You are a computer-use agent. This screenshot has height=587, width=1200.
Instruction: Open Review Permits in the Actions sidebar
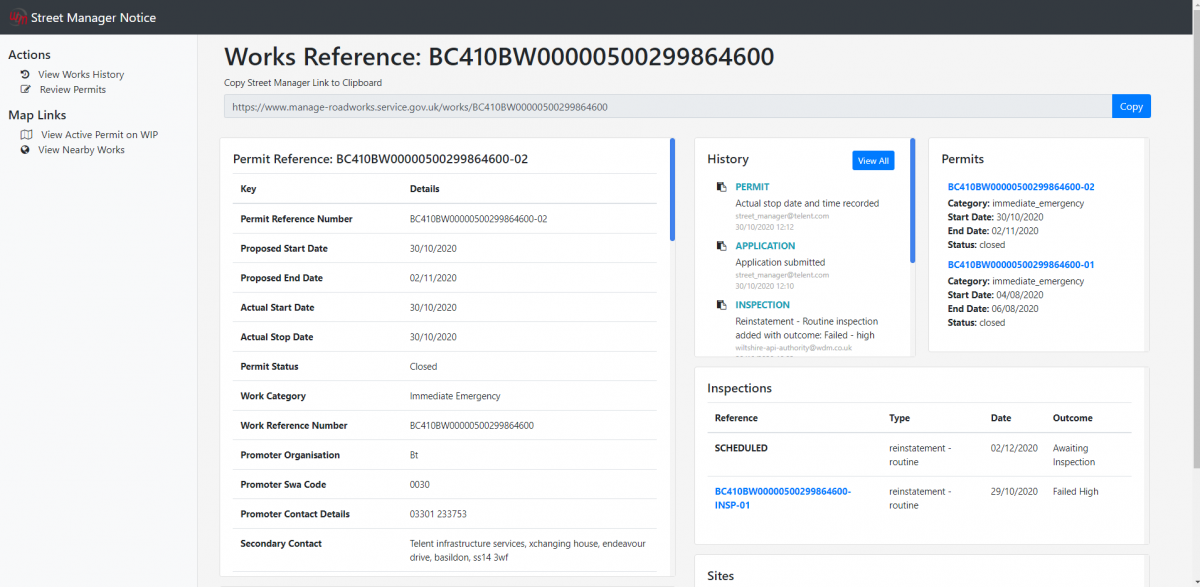(x=72, y=90)
